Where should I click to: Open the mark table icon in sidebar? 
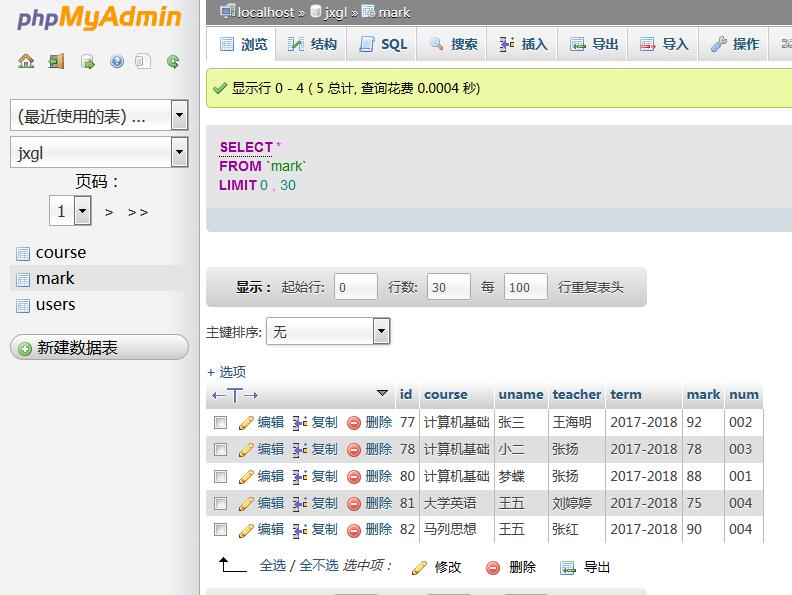tap(23, 279)
